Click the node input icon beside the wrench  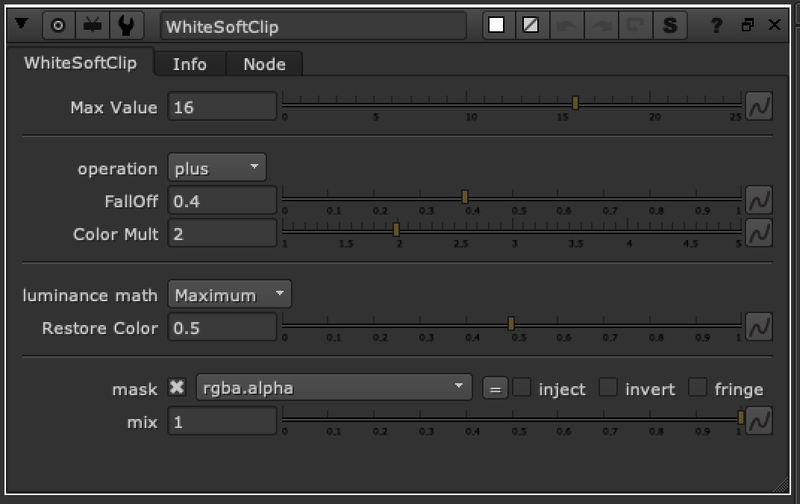[92, 26]
